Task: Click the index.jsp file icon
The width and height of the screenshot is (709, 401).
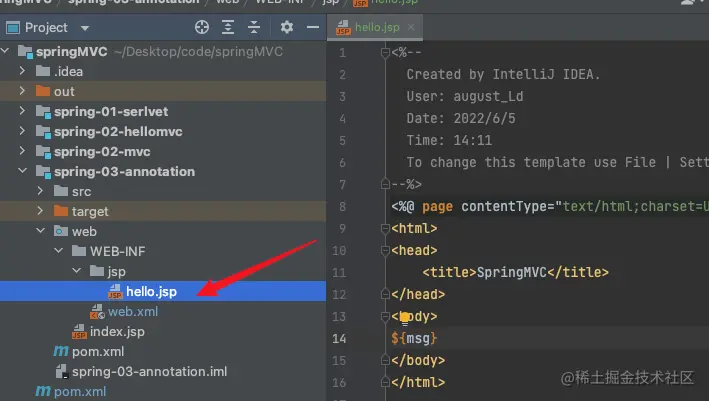Action: click(79, 331)
